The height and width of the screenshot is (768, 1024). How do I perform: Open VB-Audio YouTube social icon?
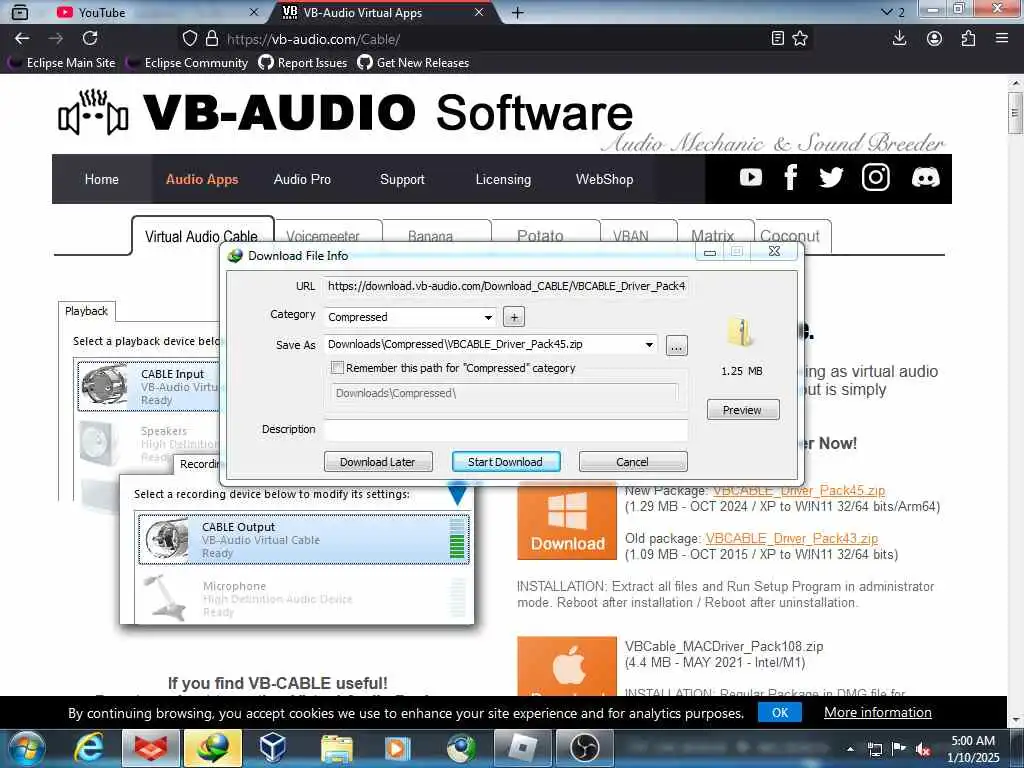(750, 178)
